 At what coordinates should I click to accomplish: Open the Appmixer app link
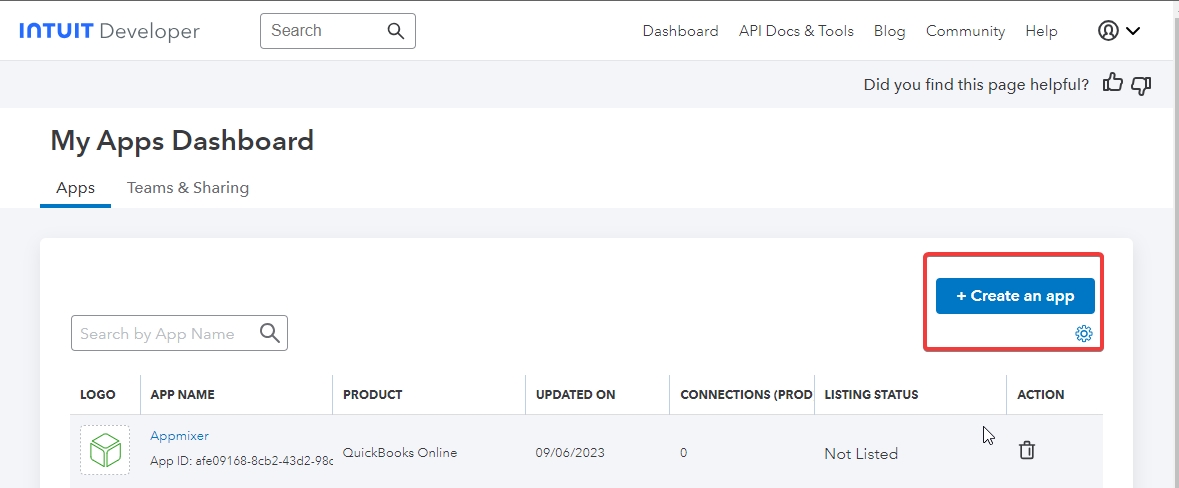(x=179, y=436)
